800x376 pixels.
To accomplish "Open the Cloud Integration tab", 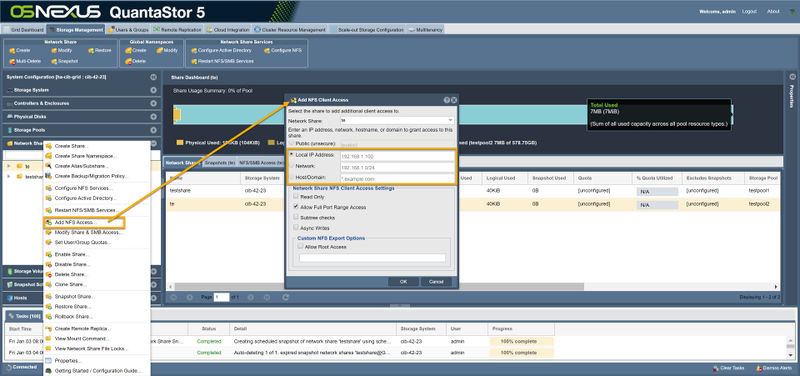I will [228, 30].
